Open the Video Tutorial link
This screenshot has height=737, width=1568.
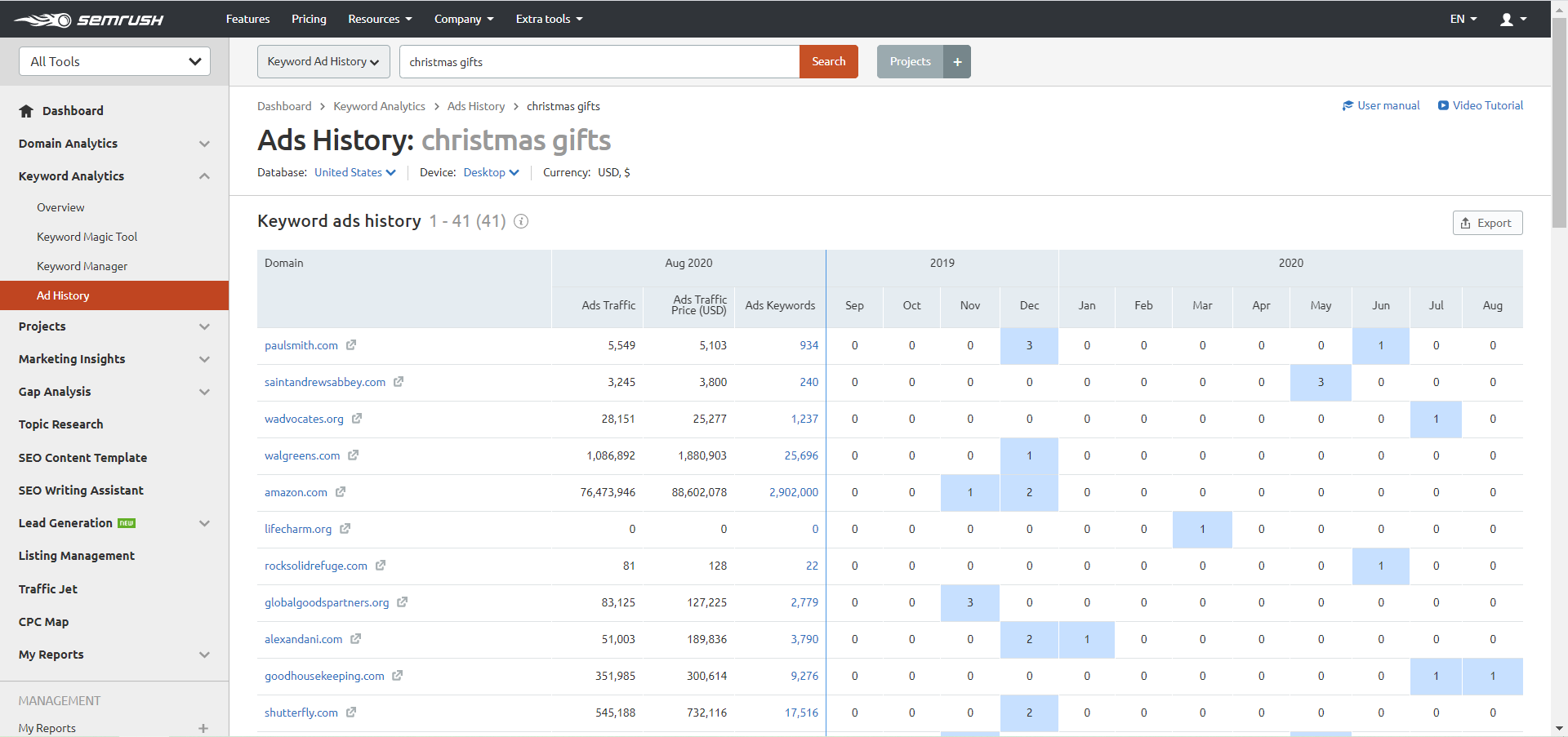tap(1480, 105)
